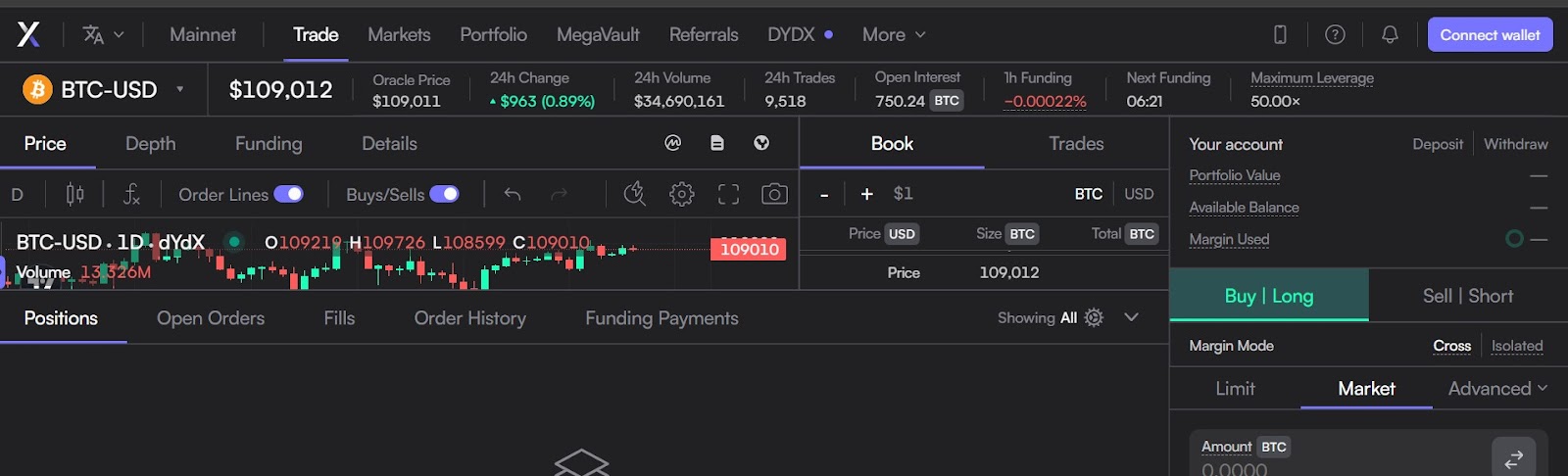Open the Portfolio page
This screenshot has height=476, width=1568.
pyautogui.click(x=493, y=34)
